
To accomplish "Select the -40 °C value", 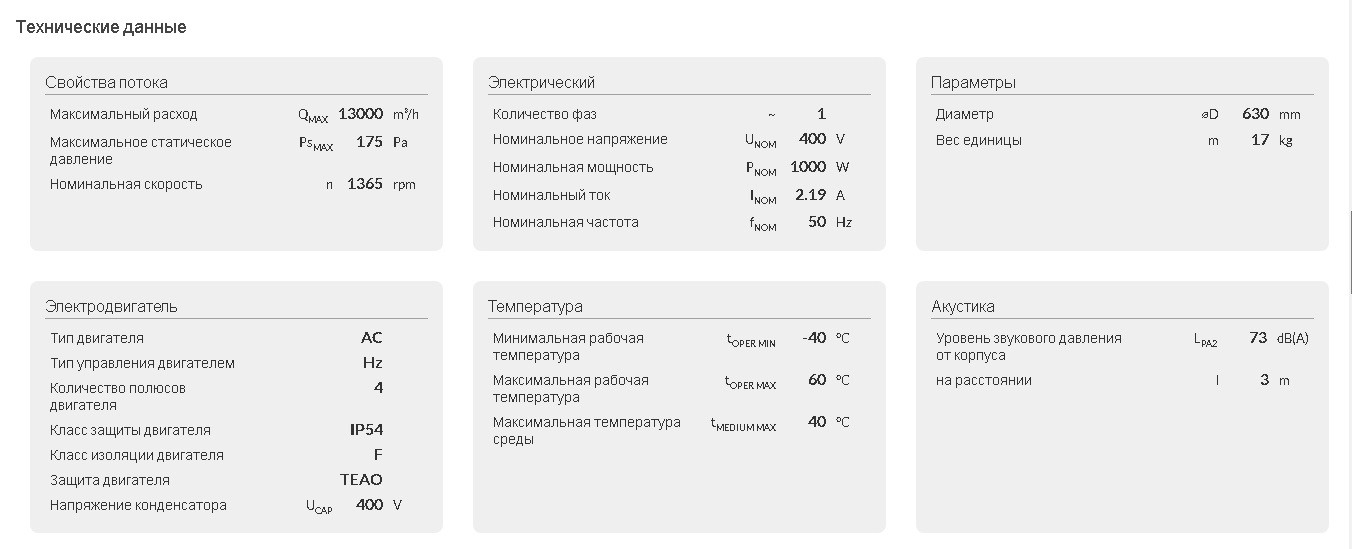I will pyautogui.click(x=814, y=338).
